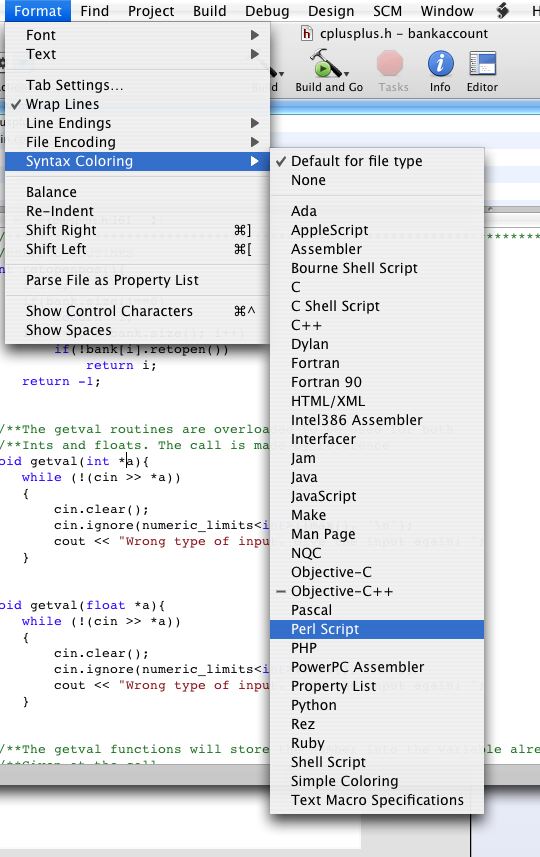Choose Objective-C syntax coloring
Screen dimensions: 540x857
[377, 572]
